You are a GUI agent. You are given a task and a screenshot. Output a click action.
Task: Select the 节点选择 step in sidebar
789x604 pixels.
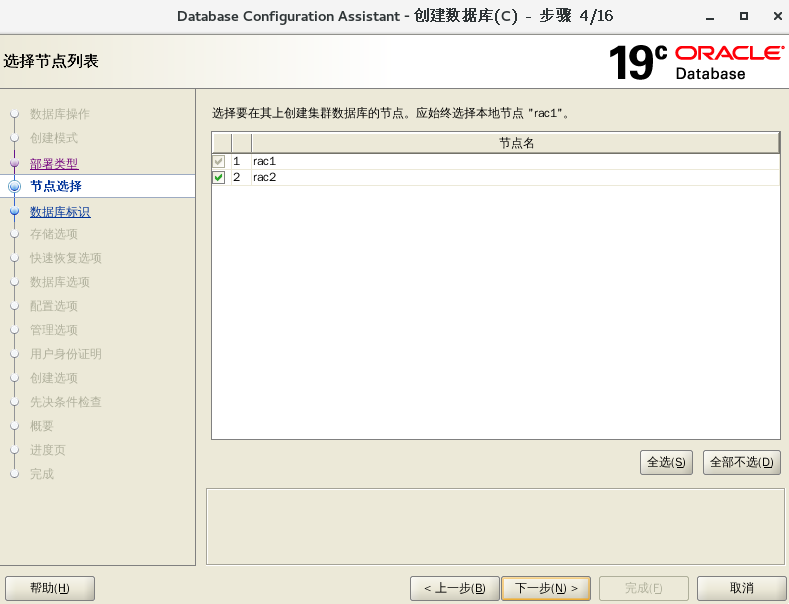click(x=56, y=186)
